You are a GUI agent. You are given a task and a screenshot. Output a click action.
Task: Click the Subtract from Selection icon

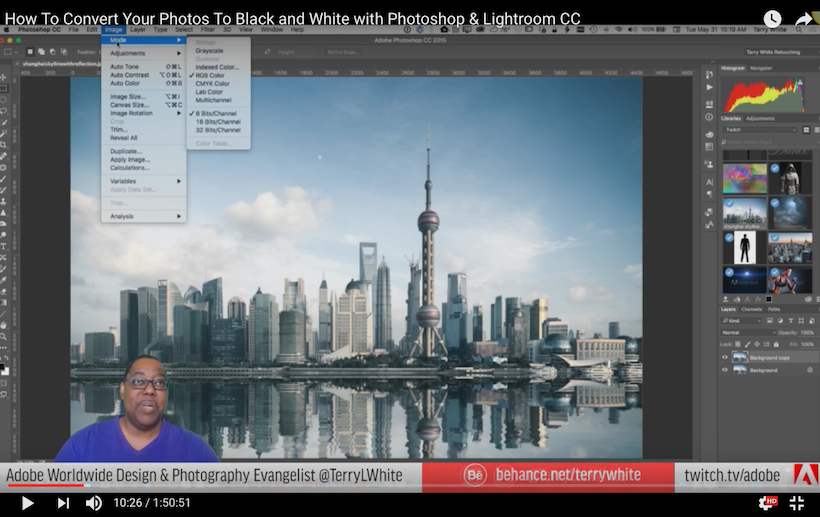pyautogui.click(x=52, y=52)
